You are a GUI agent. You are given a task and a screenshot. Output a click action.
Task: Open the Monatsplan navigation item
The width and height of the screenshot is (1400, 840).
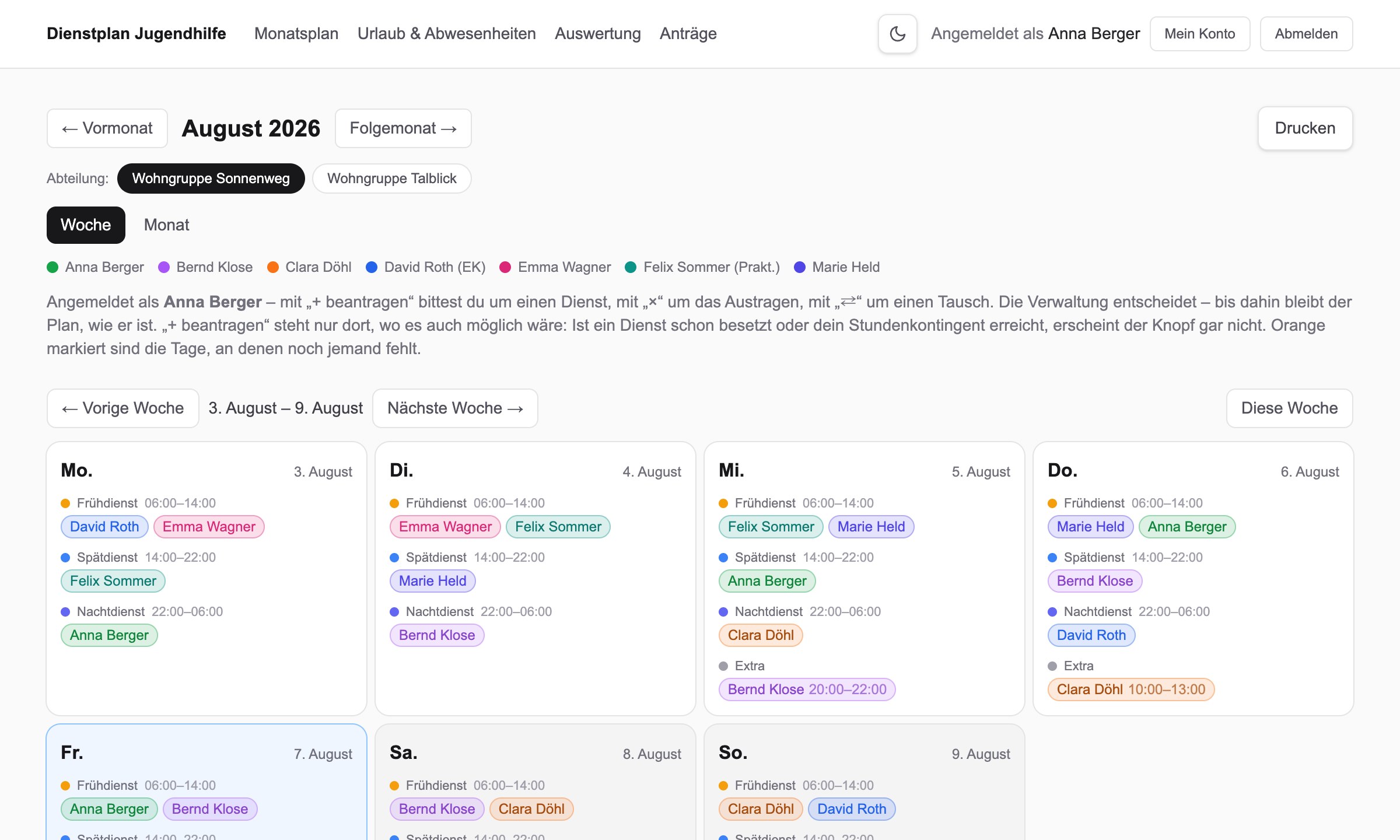(x=296, y=34)
